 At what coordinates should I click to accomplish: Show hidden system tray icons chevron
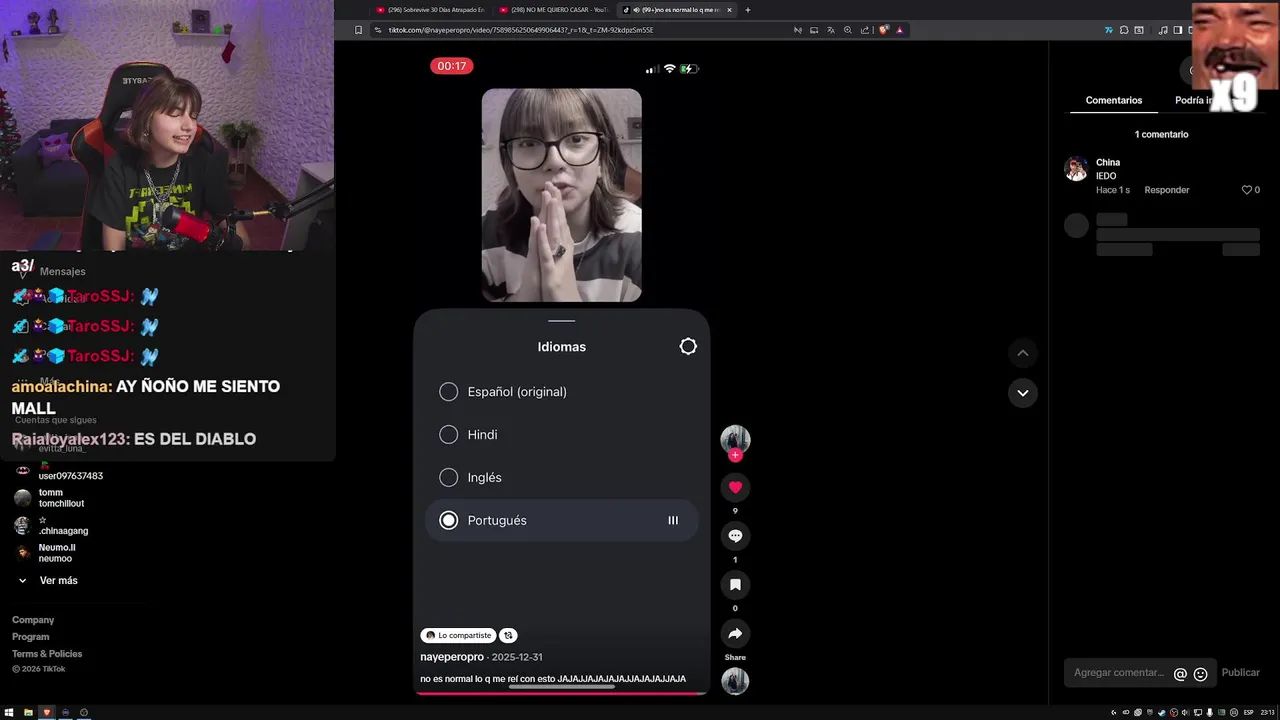click(1114, 713)
